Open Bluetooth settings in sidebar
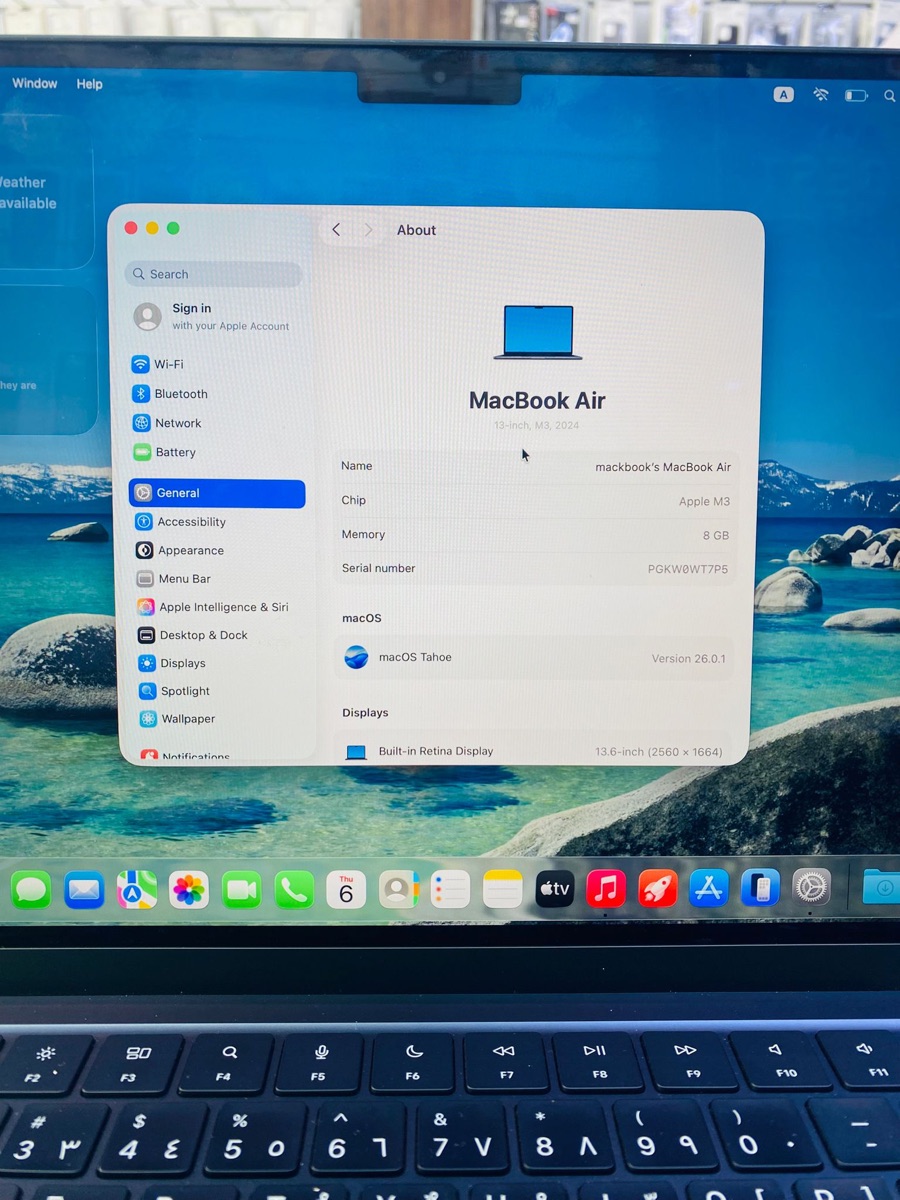900x1200 pixels. coord(170,394)
